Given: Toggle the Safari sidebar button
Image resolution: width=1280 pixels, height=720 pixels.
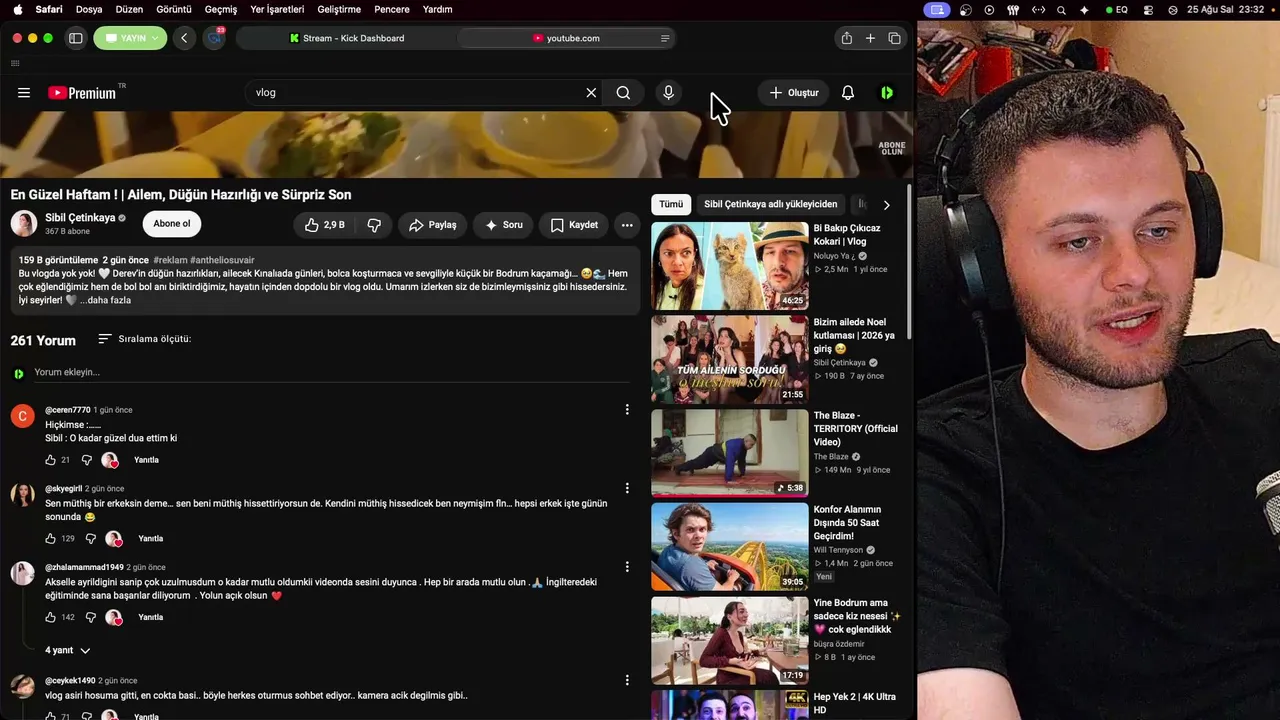Looking at the screenshot, I should (x=75, y=38).
